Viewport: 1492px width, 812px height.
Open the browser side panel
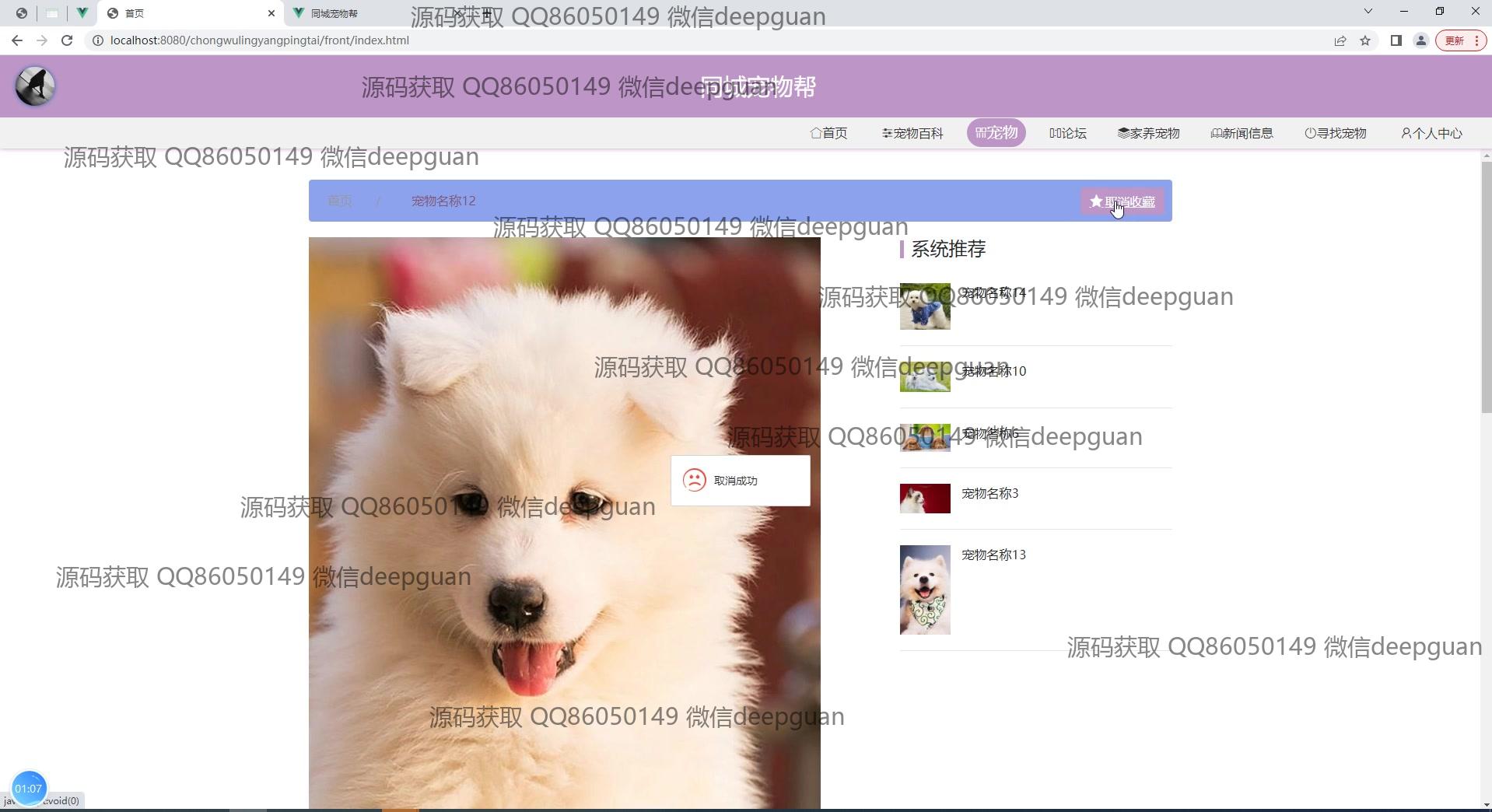pos(1396,40)
